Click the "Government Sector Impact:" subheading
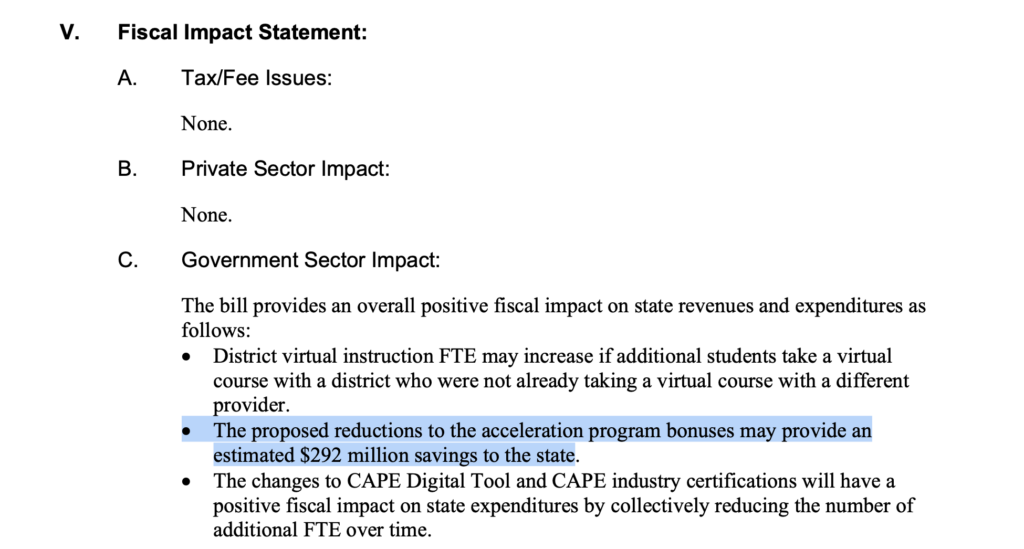Screen dimensions: 1024x549 click(x=310, y=261)
